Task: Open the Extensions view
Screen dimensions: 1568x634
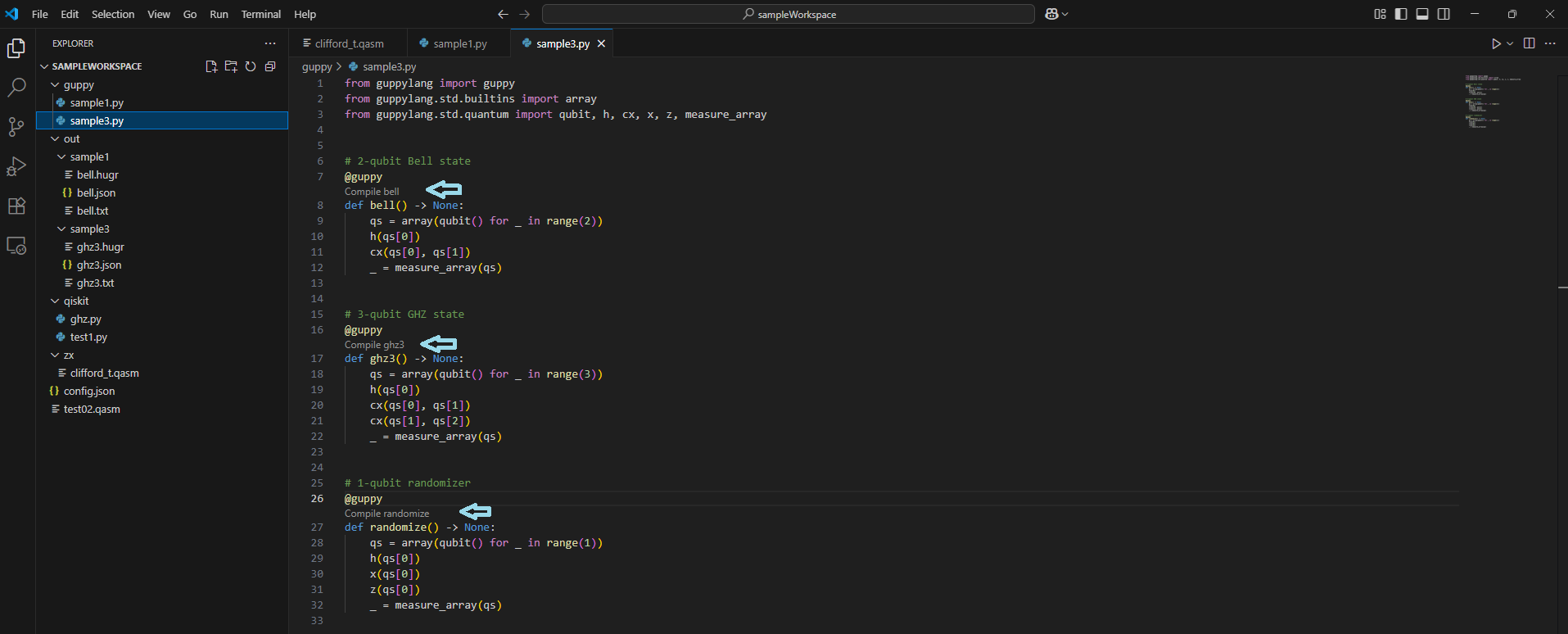Action: point(16,206)
